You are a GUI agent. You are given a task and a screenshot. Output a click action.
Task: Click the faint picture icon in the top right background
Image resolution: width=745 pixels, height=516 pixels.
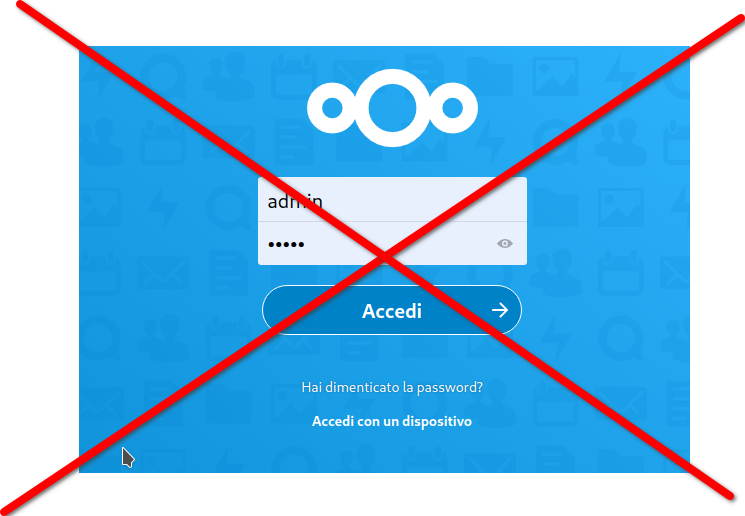(555, 76)
